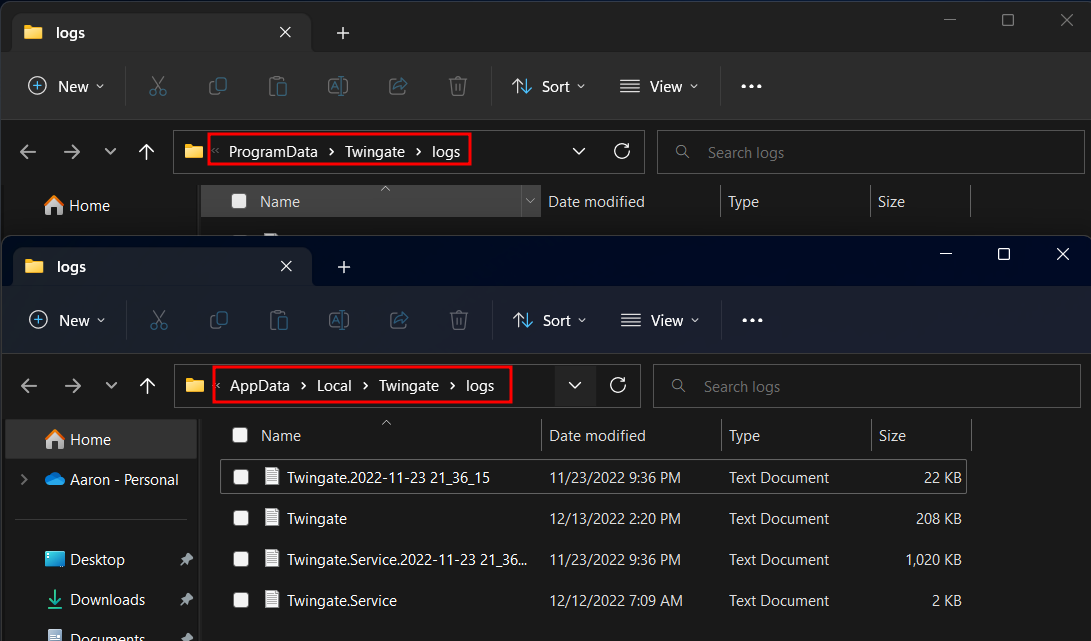
Task: Rename a file via the rename icon
Action: 338,320
